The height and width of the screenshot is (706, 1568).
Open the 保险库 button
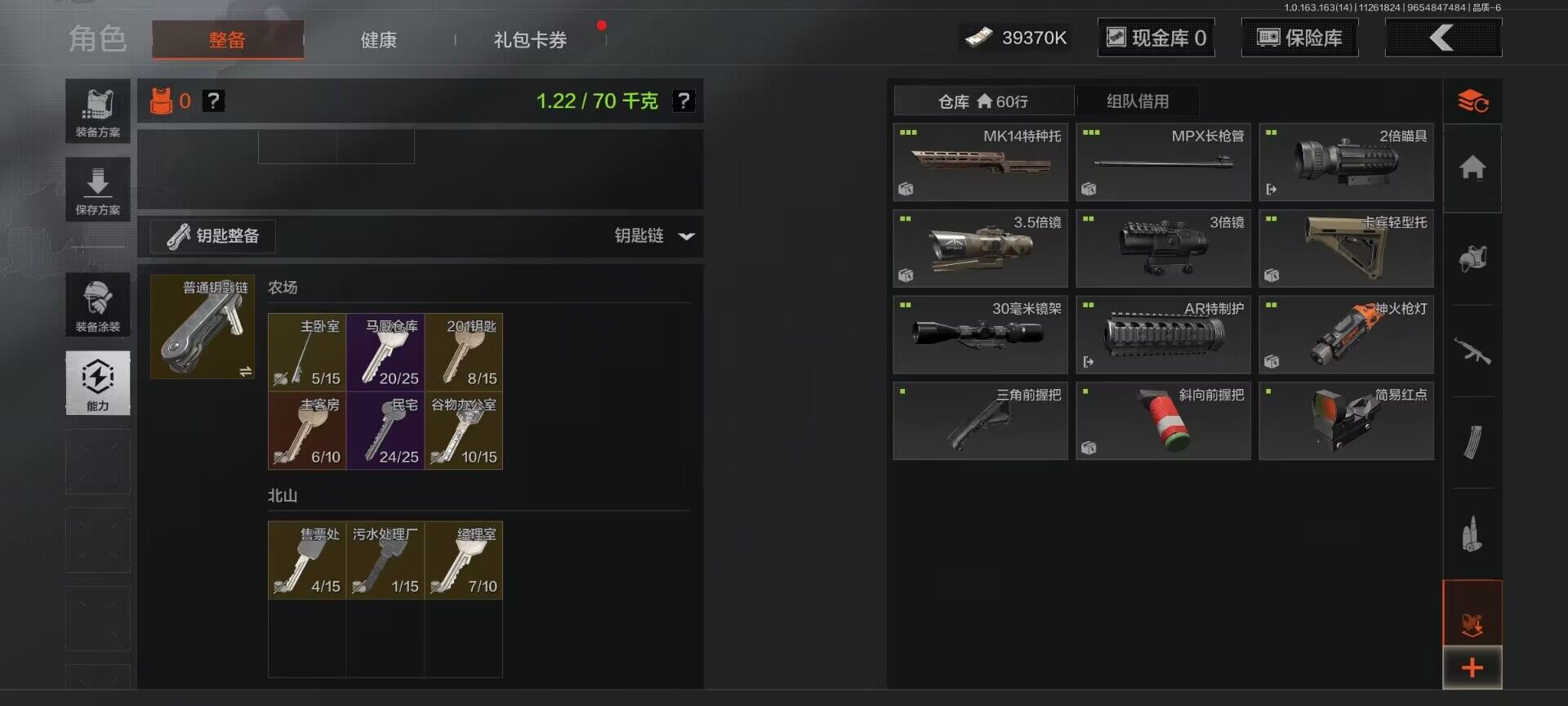[x=1299, y=38]
